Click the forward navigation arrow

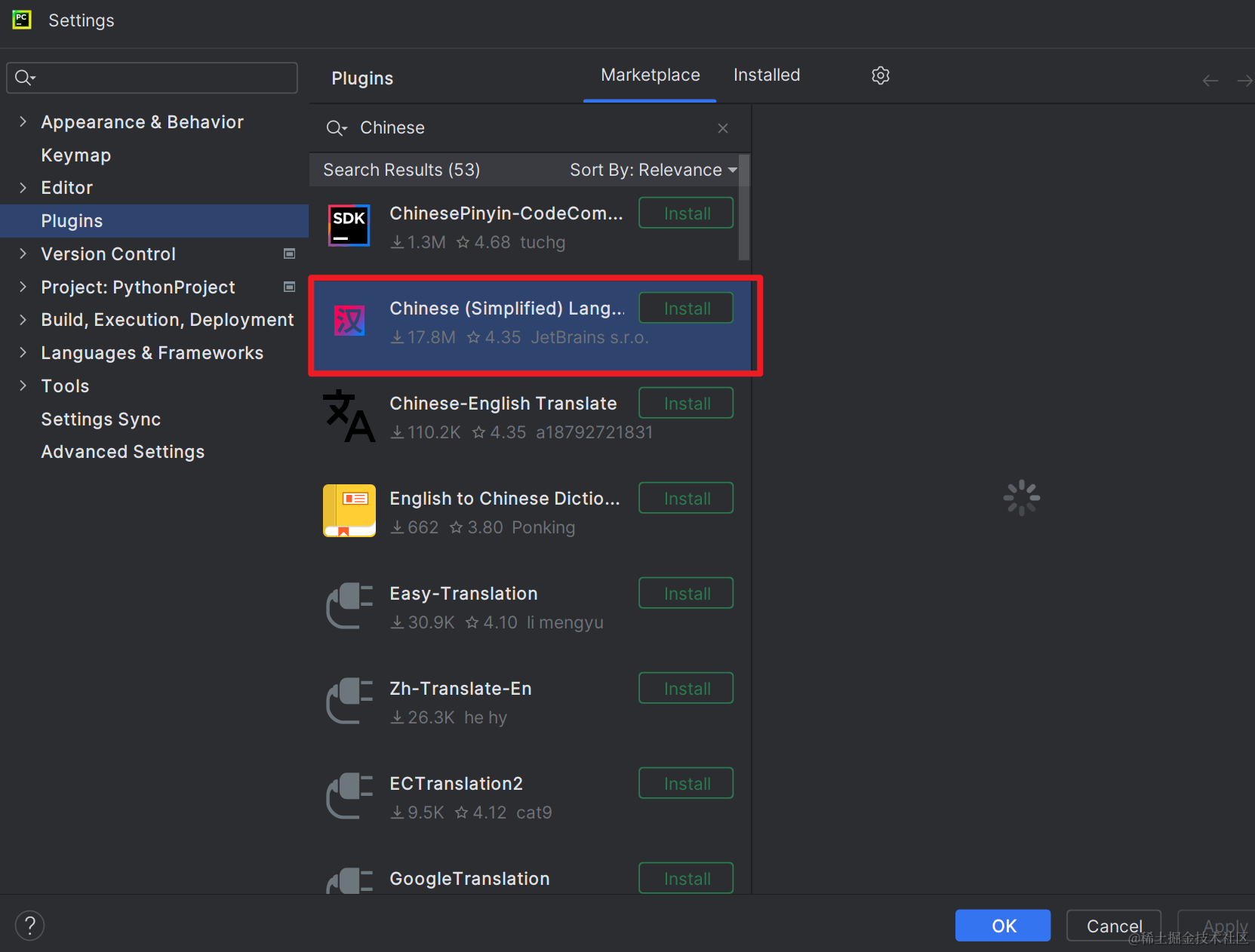pyautogui.click(x=1245, y=81)
